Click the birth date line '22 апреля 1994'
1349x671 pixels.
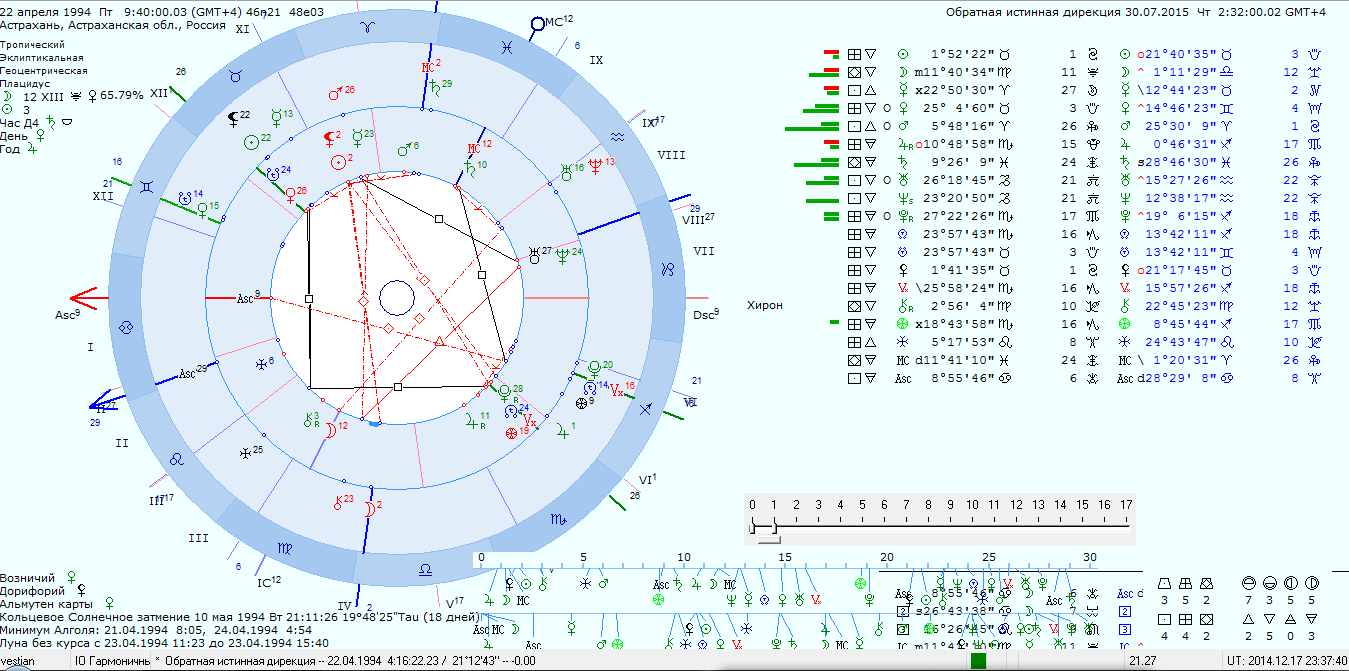[x=43, y=13]
